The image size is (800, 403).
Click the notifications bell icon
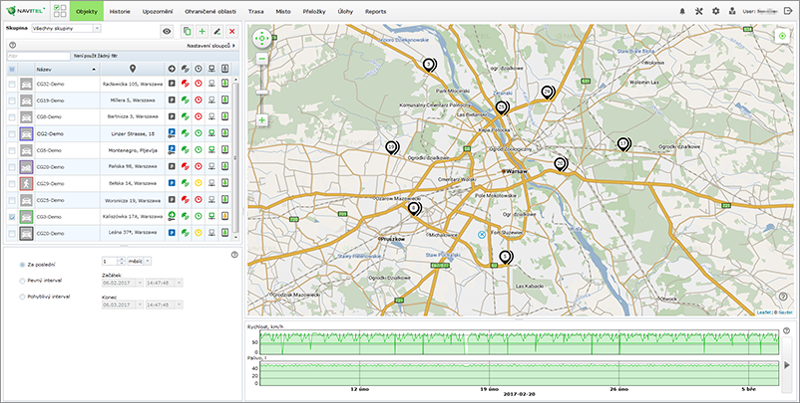(683, 10)
